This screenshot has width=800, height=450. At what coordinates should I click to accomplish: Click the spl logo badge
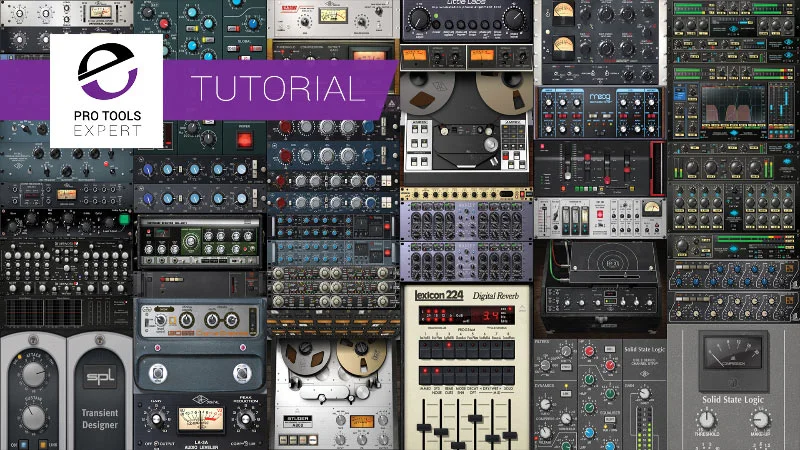coord(100,378)
